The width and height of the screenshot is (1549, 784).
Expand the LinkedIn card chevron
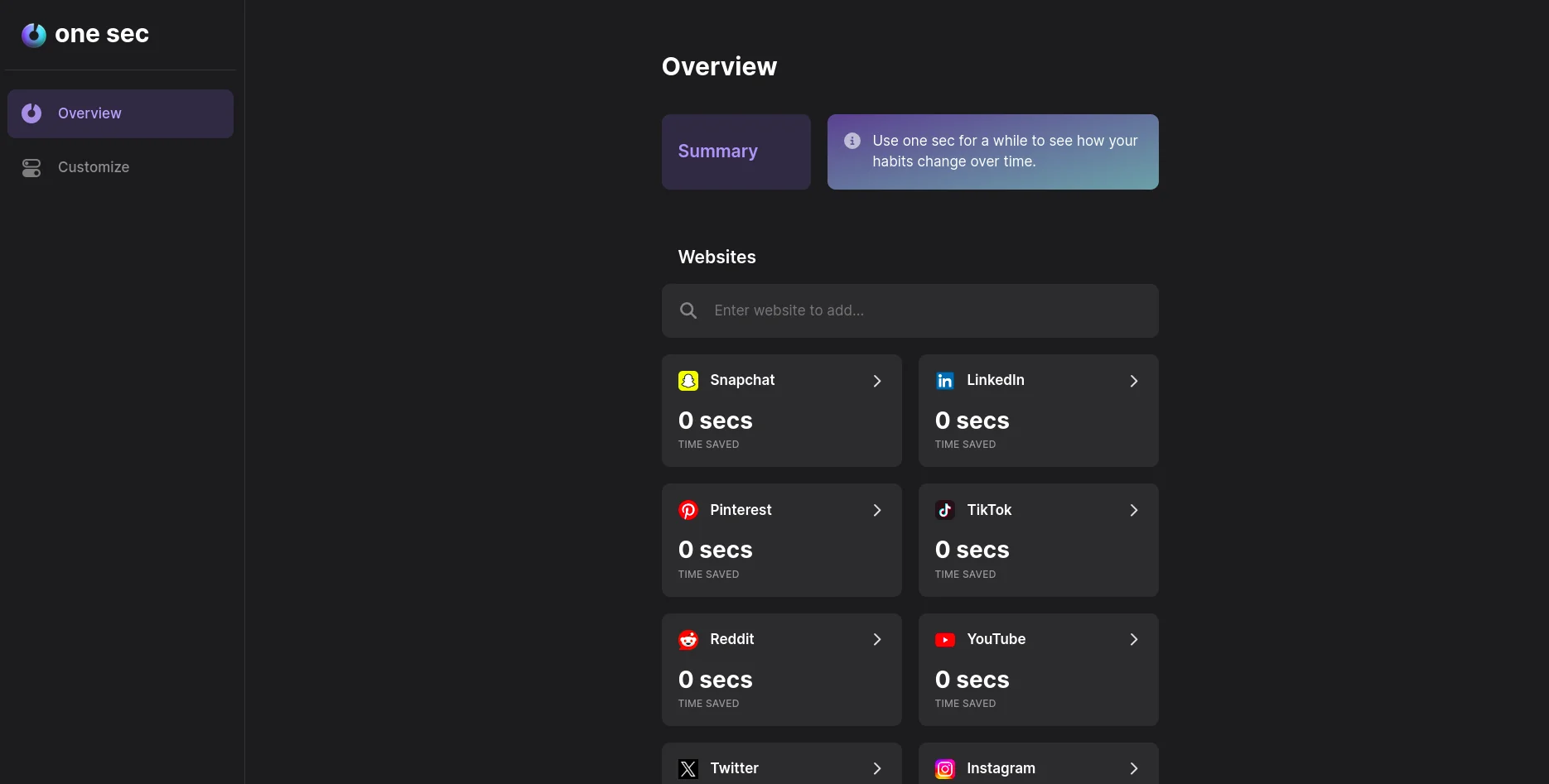[x=1134, y=381]
